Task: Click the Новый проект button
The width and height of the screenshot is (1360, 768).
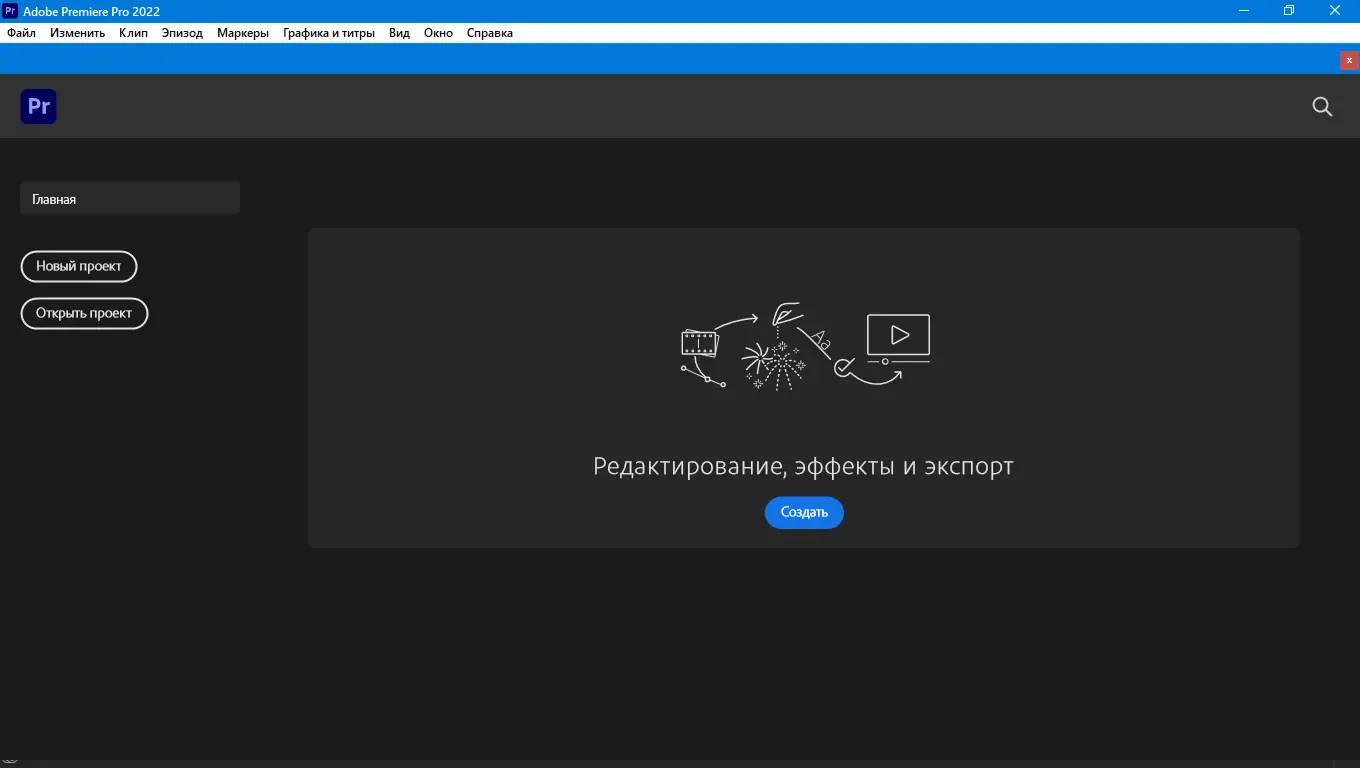Action: click(79, 266)
